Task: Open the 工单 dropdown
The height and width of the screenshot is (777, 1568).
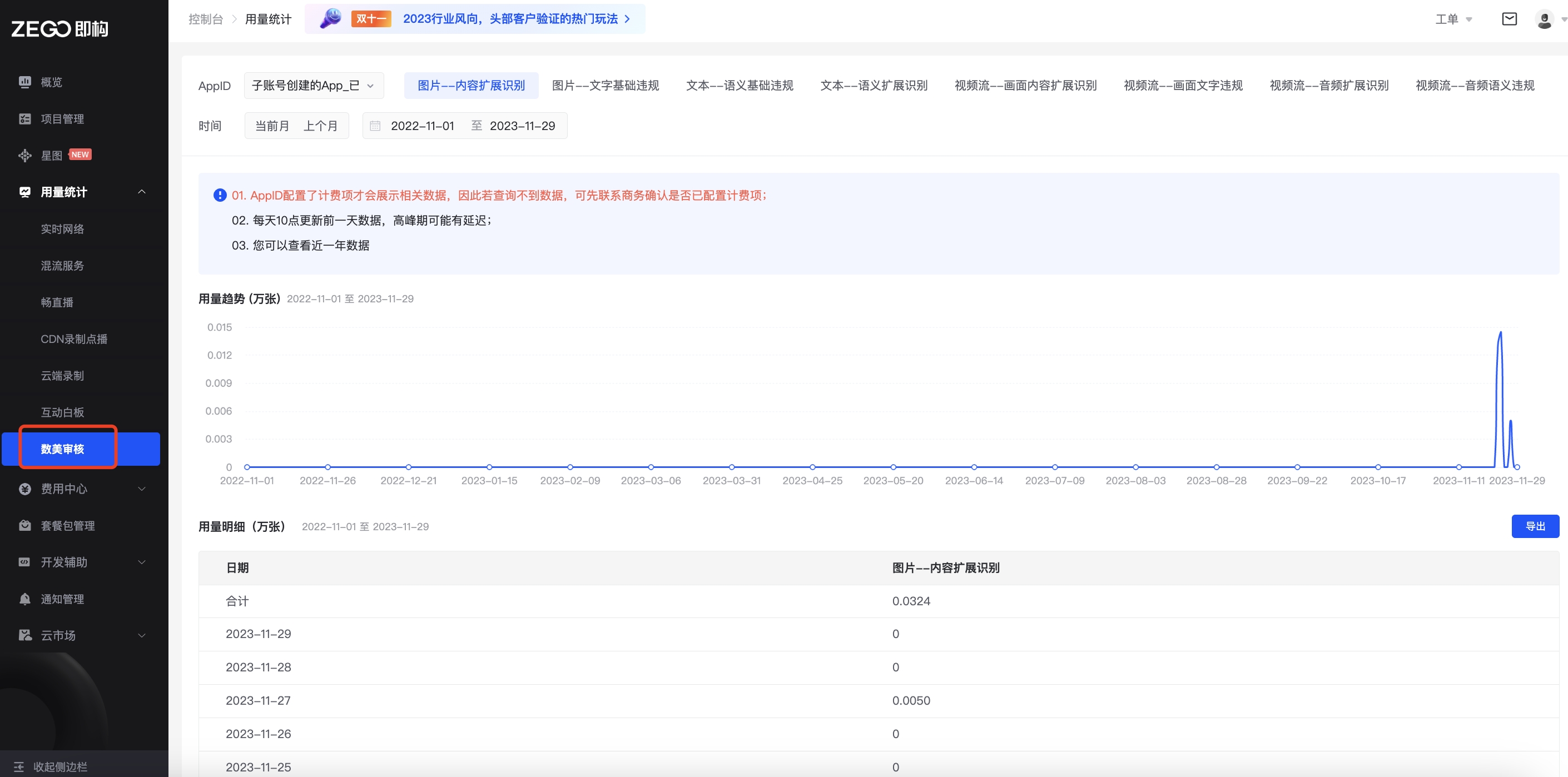Action: tap(1453, 19)
